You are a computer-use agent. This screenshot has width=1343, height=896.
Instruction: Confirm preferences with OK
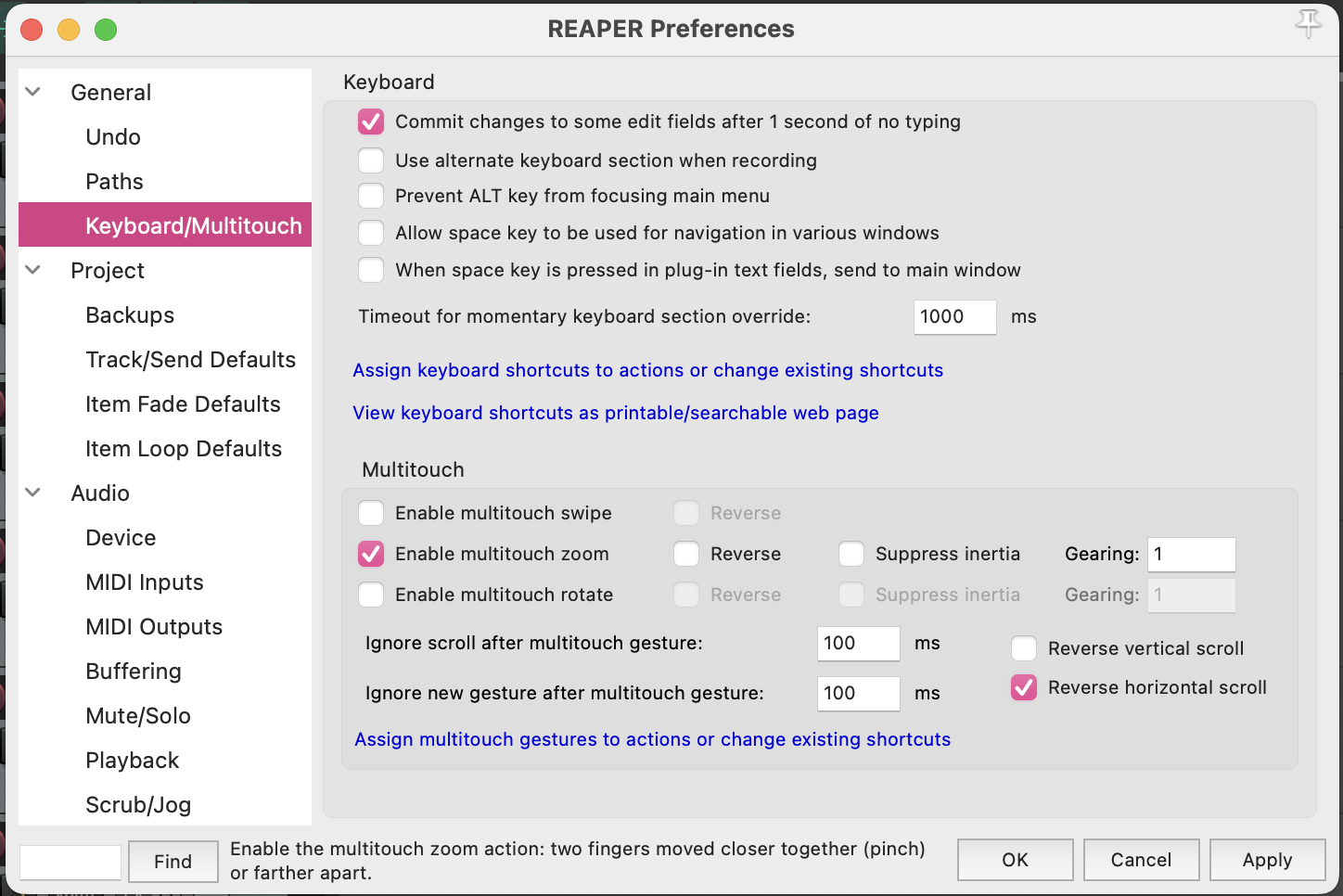coord(1015,860)
